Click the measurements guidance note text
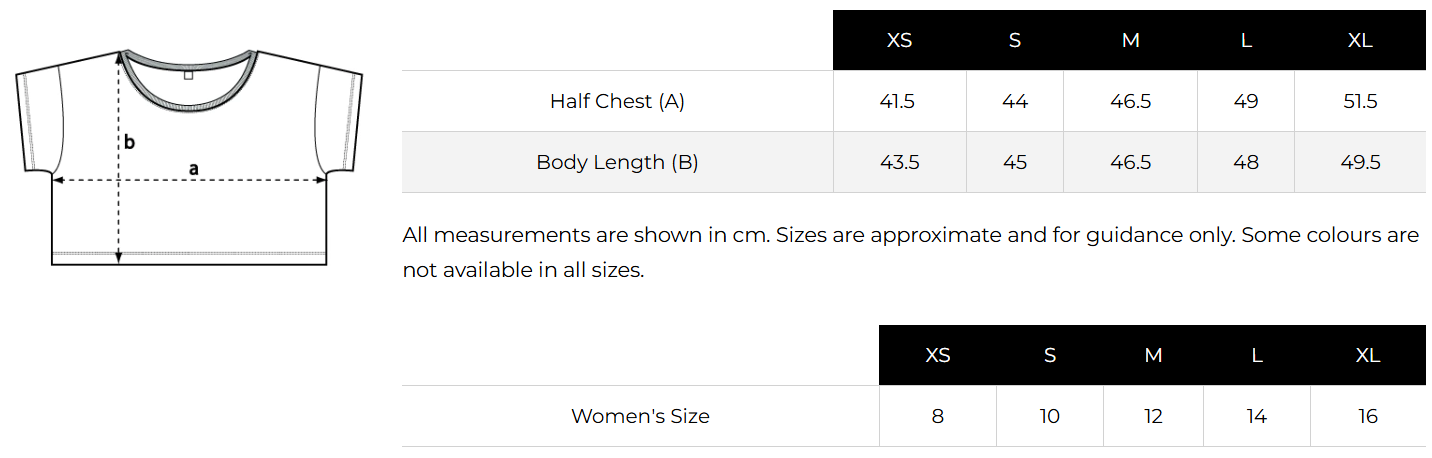The height and width of the screenshot is (458, 1432). (x=910, y=253)
